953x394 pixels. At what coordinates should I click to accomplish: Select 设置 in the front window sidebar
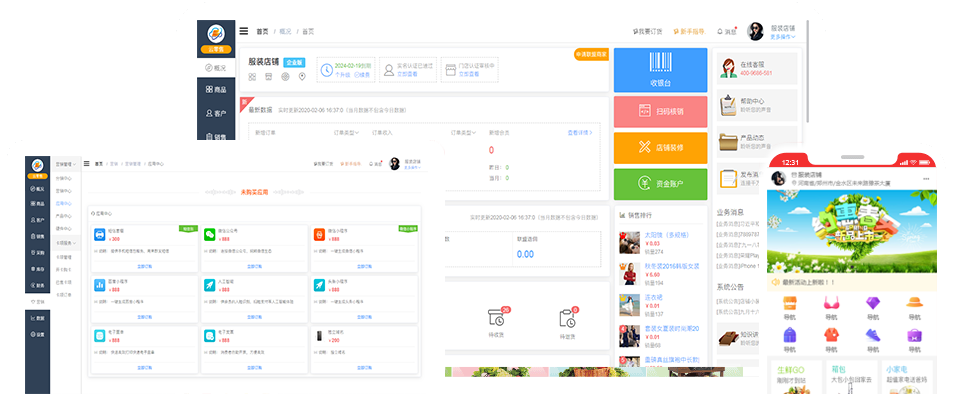[38, 334]
